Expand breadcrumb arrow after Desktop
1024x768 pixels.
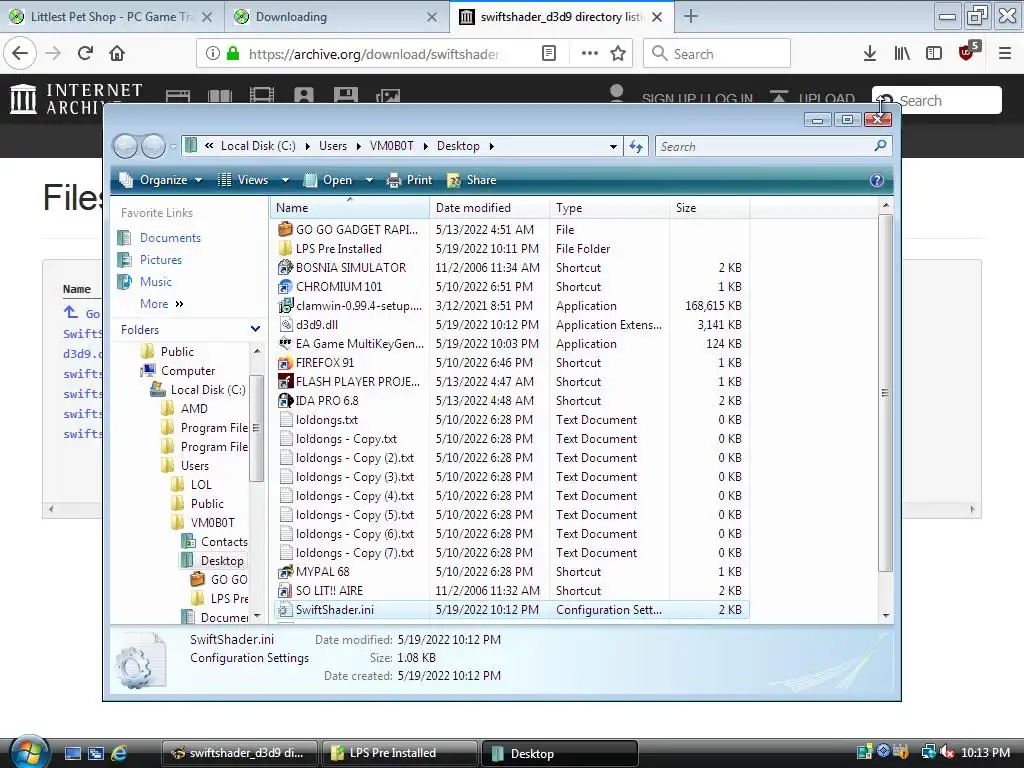pyautogui.click(x=491, y=146)
